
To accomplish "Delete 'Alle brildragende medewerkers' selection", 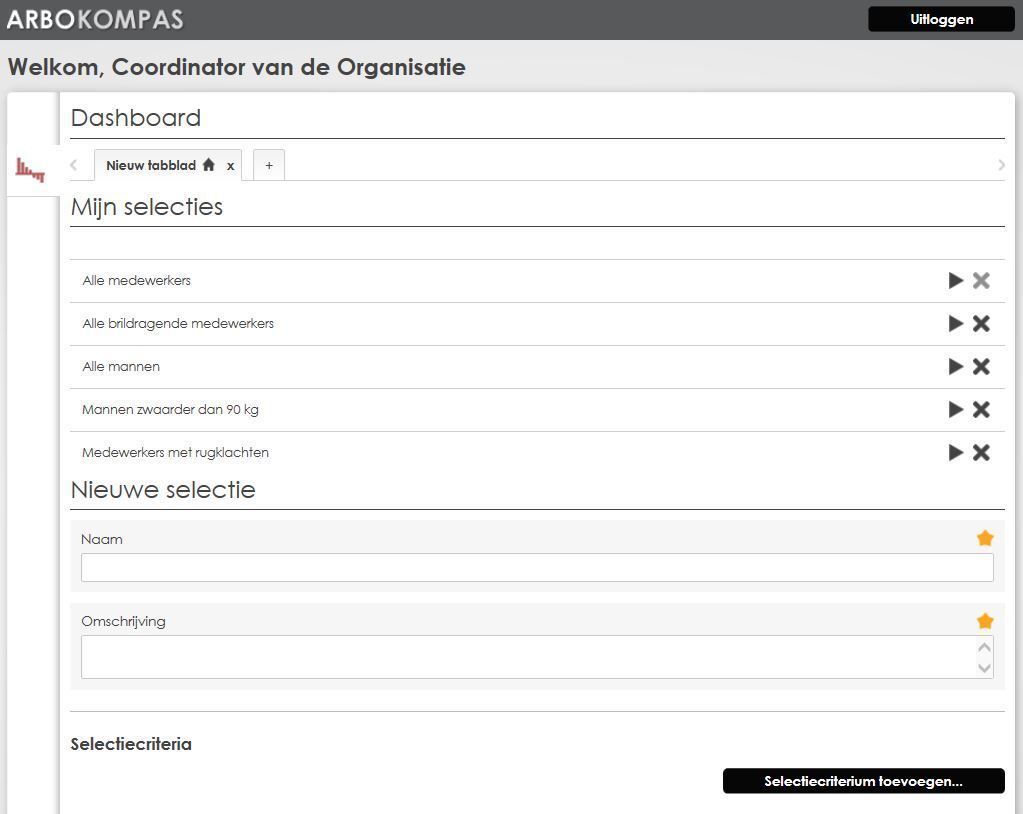I will (981, 324).
